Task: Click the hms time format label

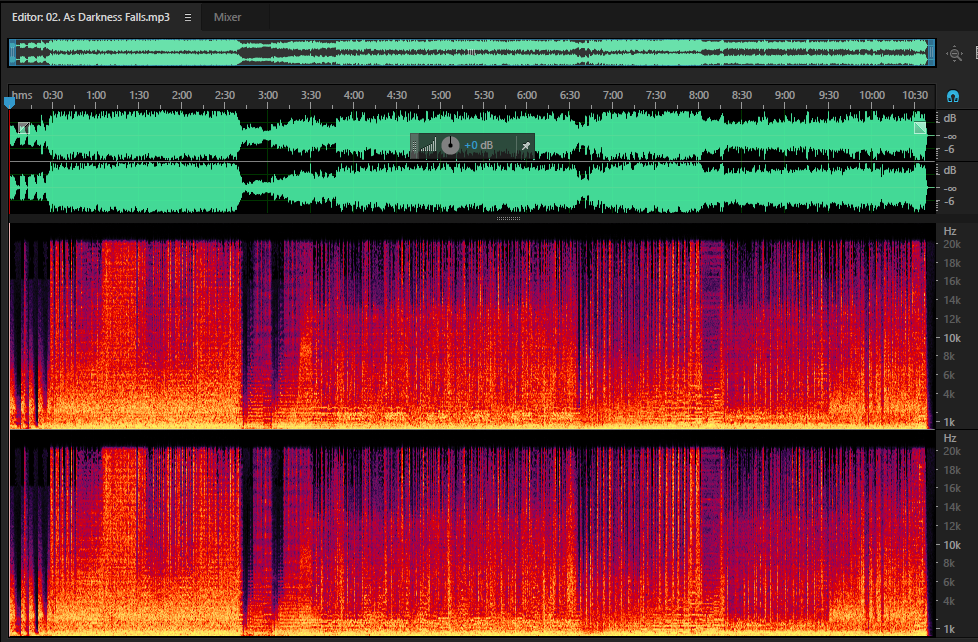Action: pyautogui.click(x=22, y=95)
